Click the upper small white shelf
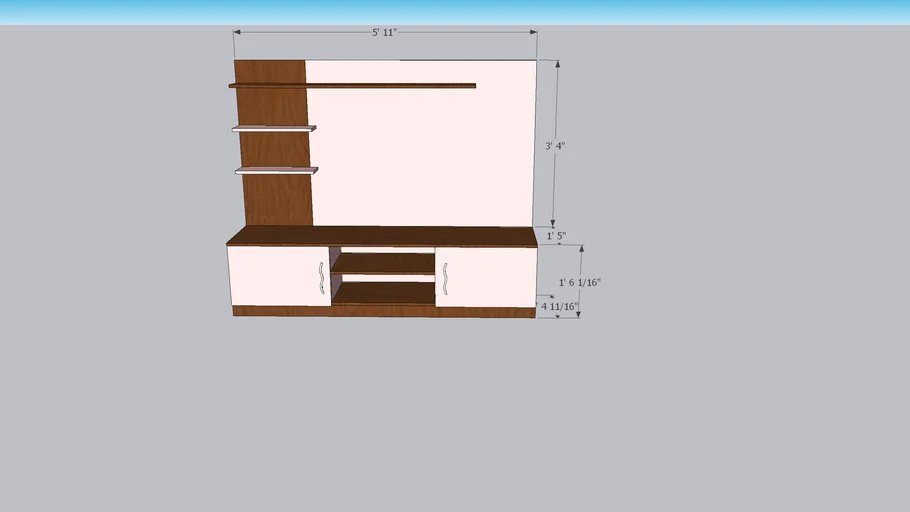The image size is (910, 512). [274, 128]
